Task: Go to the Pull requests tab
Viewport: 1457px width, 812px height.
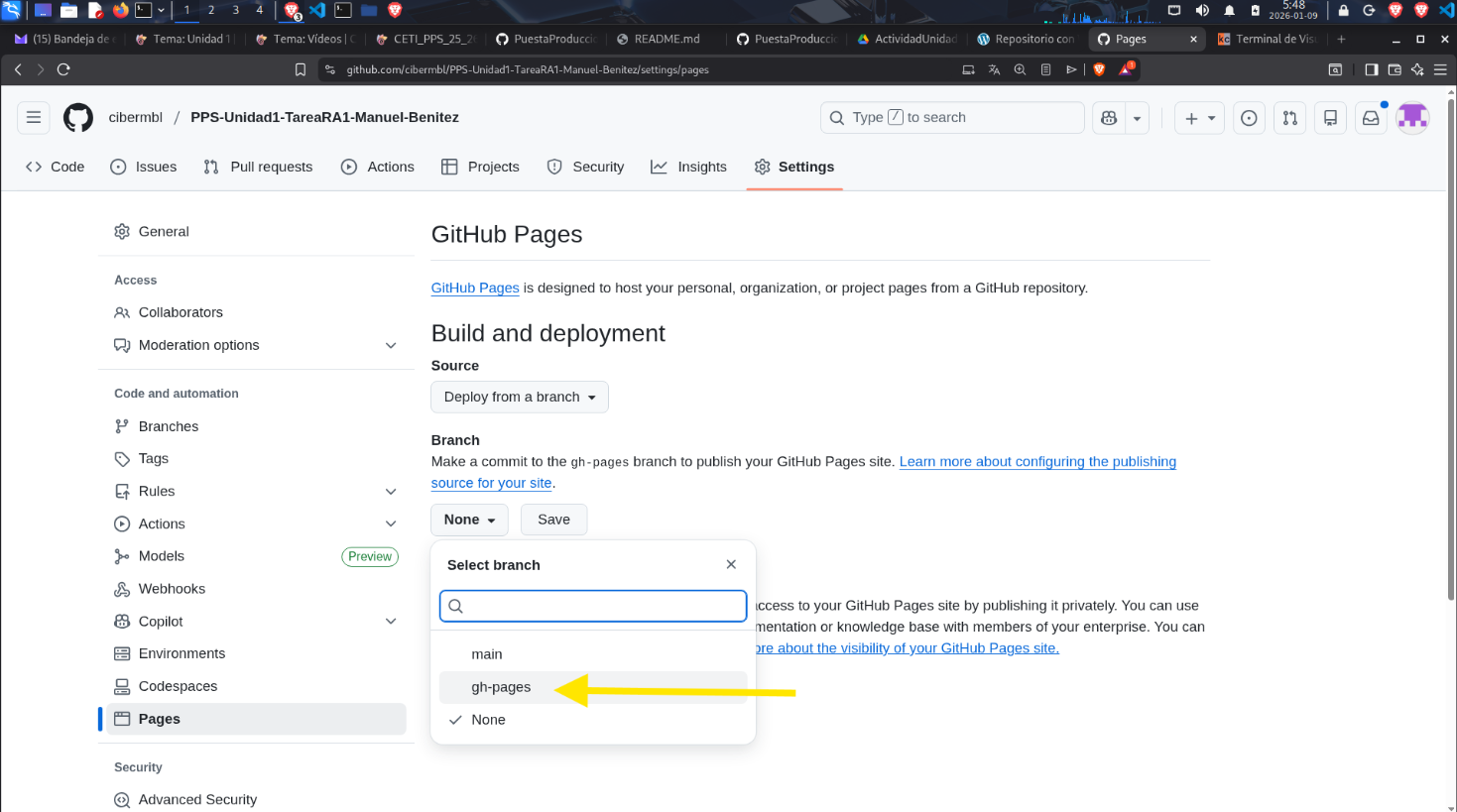Action: pos(258,167)
